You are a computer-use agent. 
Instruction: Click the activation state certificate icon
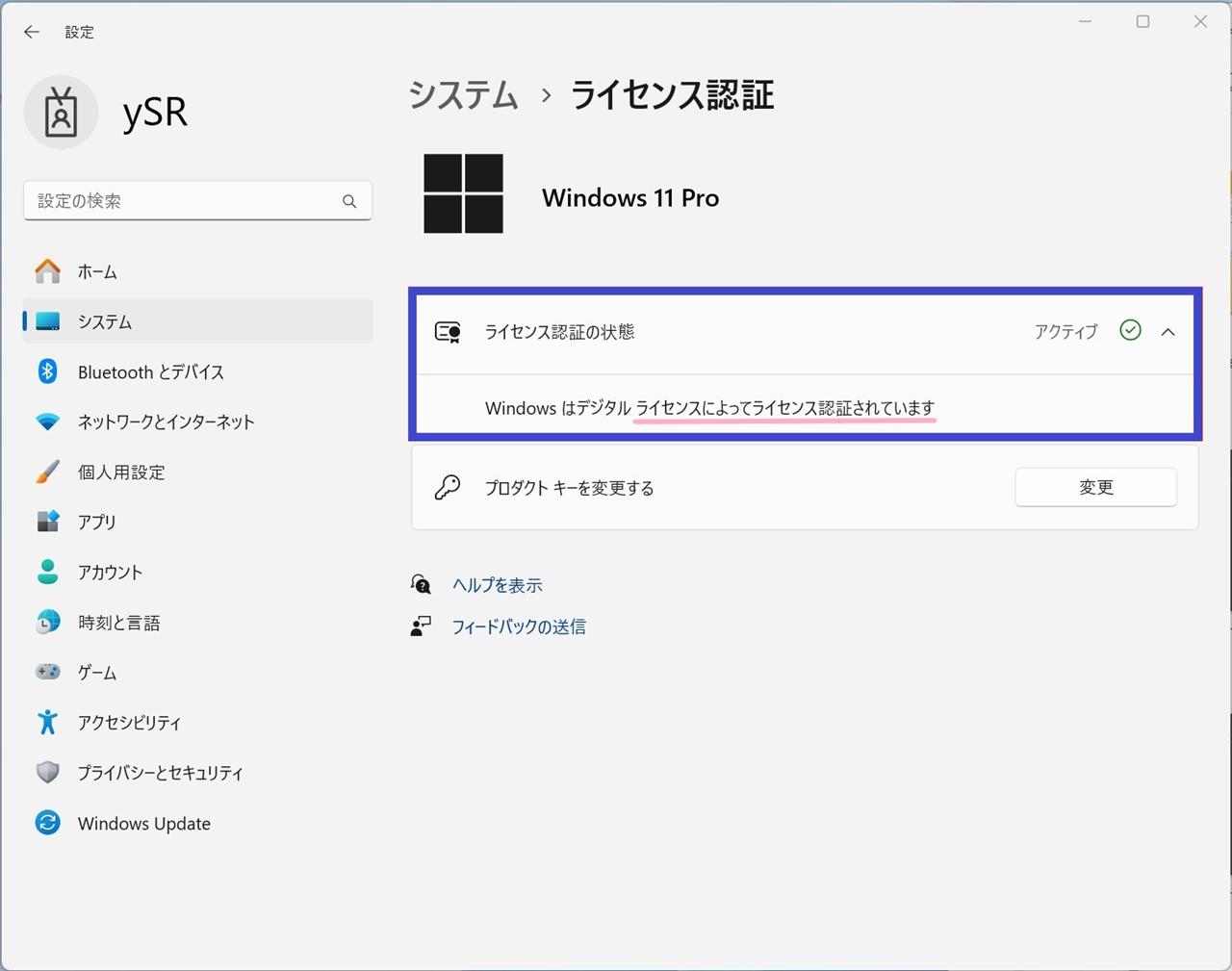pos(448,332)
